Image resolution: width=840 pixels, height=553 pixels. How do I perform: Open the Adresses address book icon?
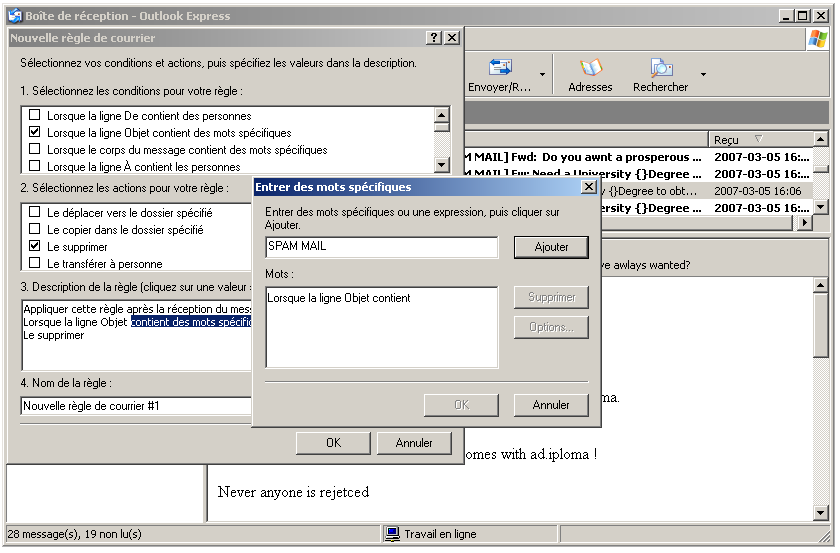click(x=591, y=67)
